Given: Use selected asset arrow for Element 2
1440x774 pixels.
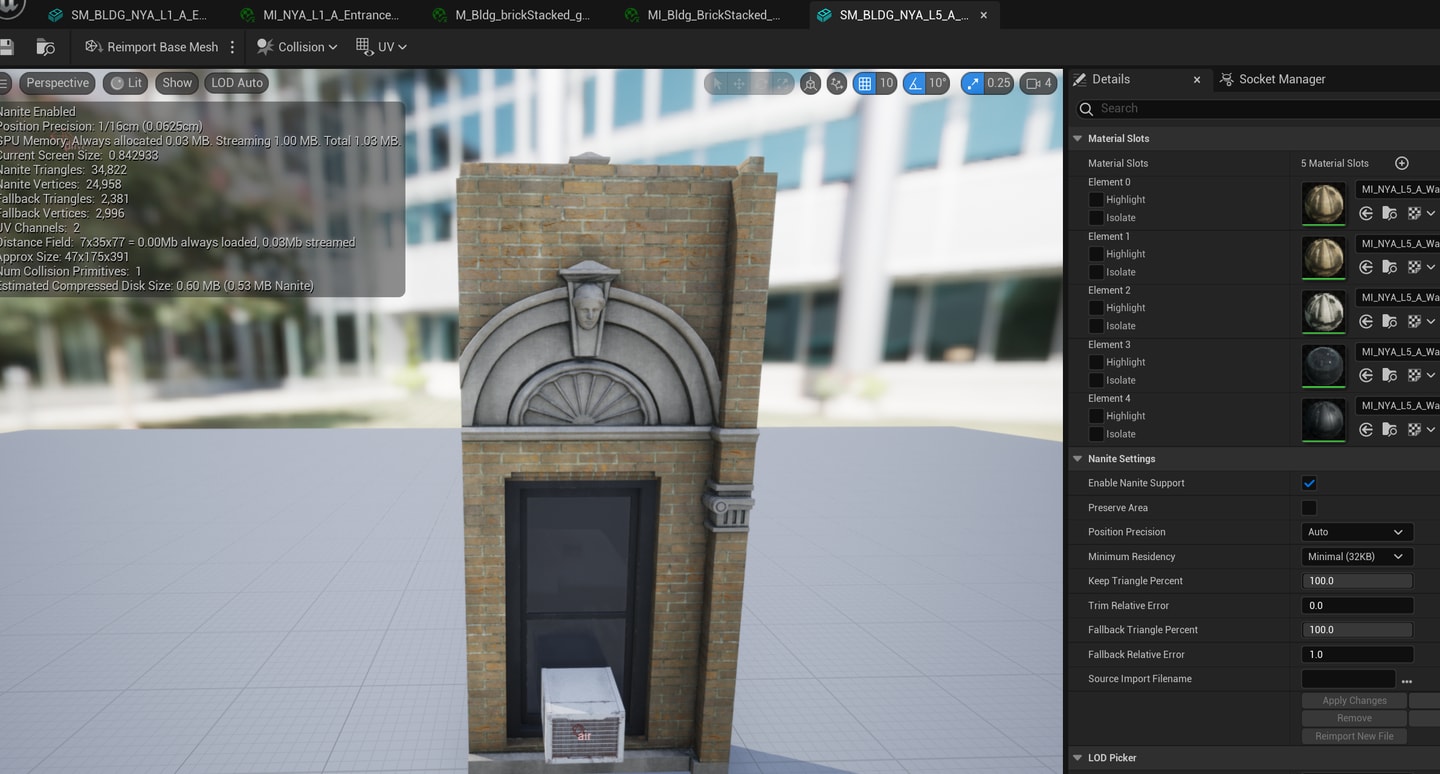Looking at the screenshot, I should point(1366,321).
